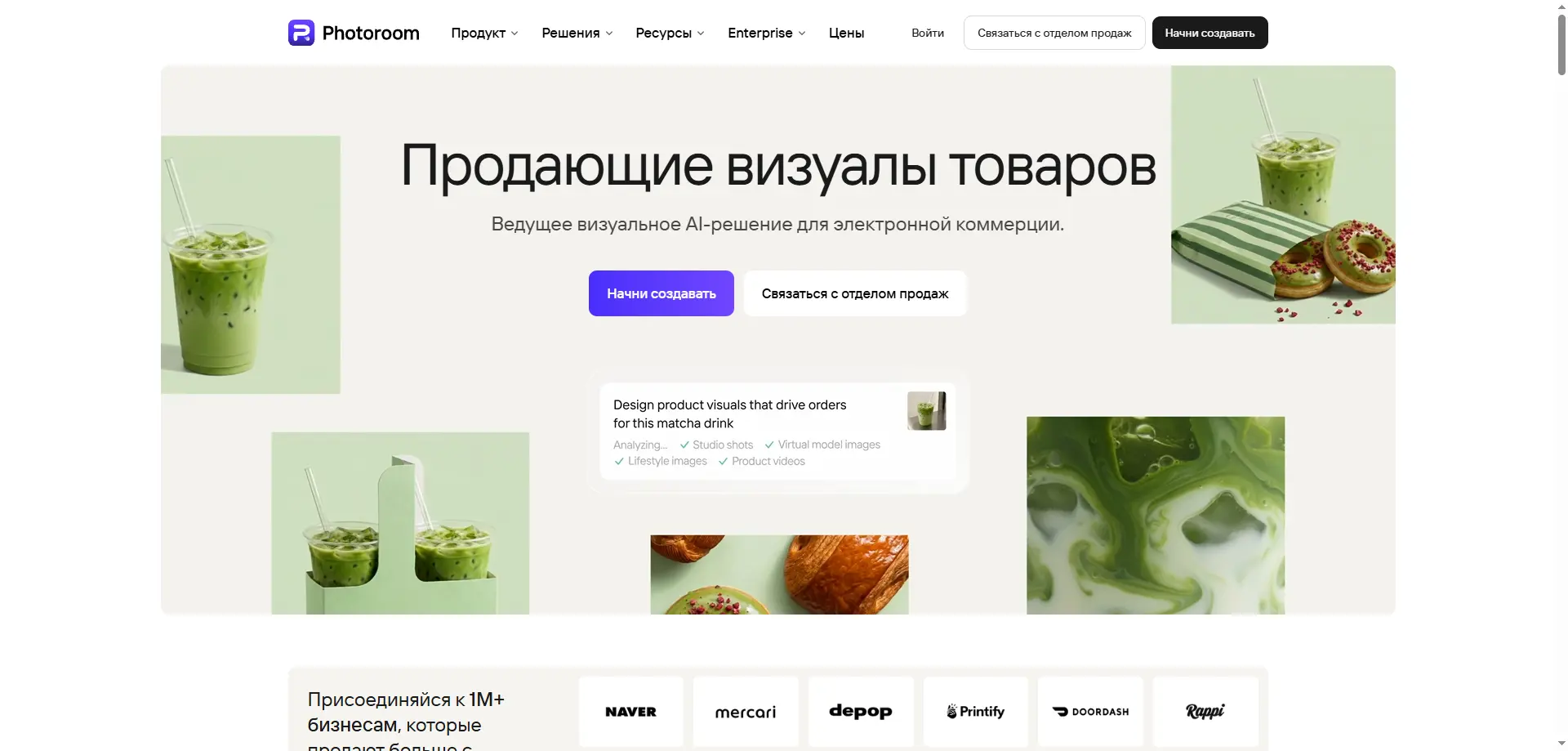
Task: Click the Design product visuals prompt text
Action: click(729, 413)
